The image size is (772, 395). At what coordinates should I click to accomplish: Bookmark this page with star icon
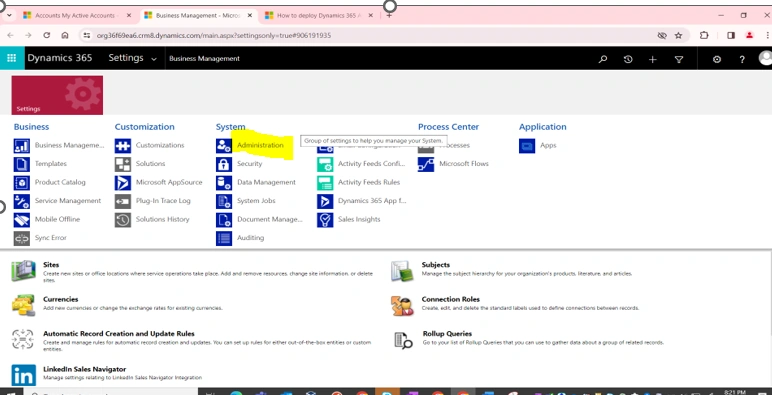coord(678,35)
